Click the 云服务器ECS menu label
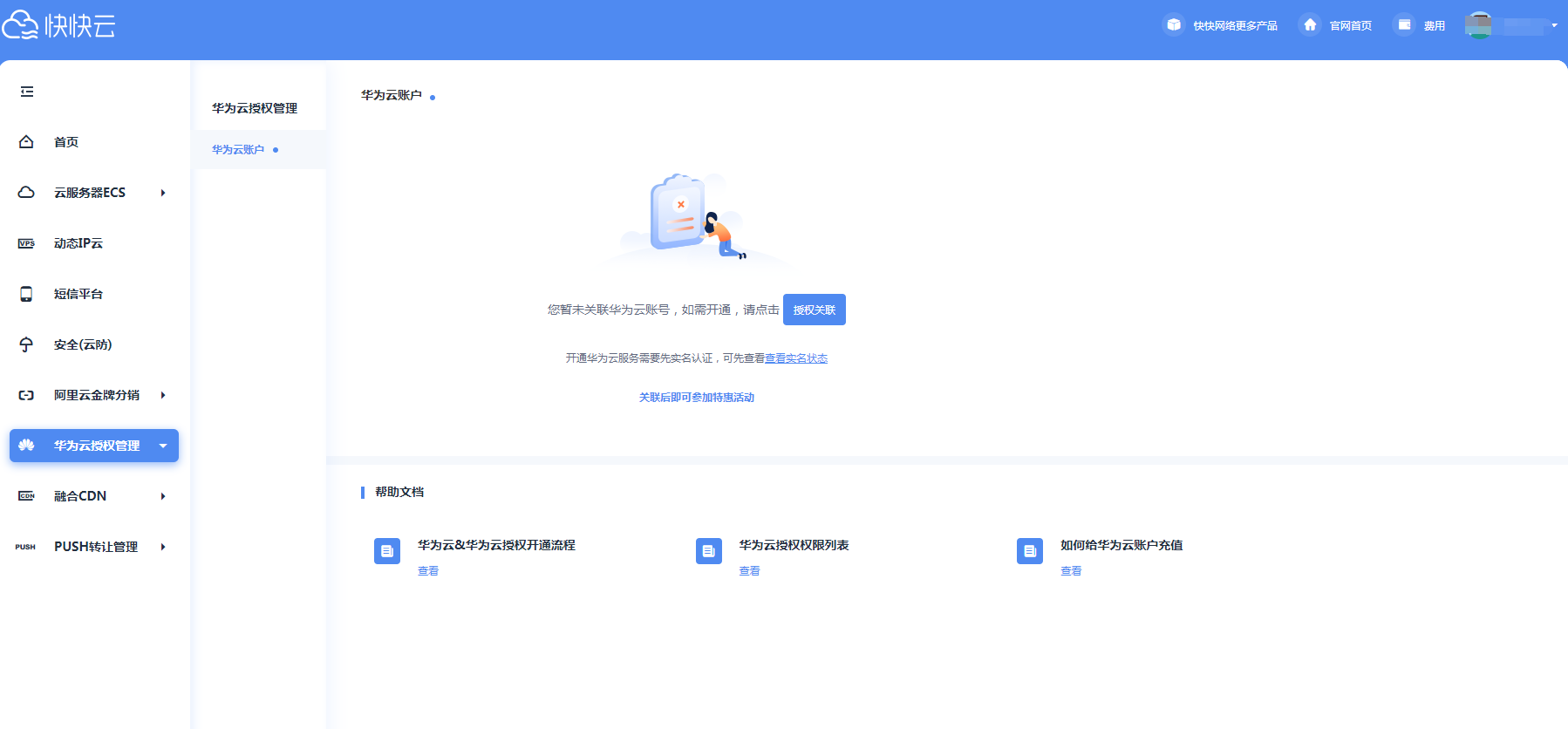The height and width of the screenshot is (729, 1568). pyautogui.click(x=90, y=193)
